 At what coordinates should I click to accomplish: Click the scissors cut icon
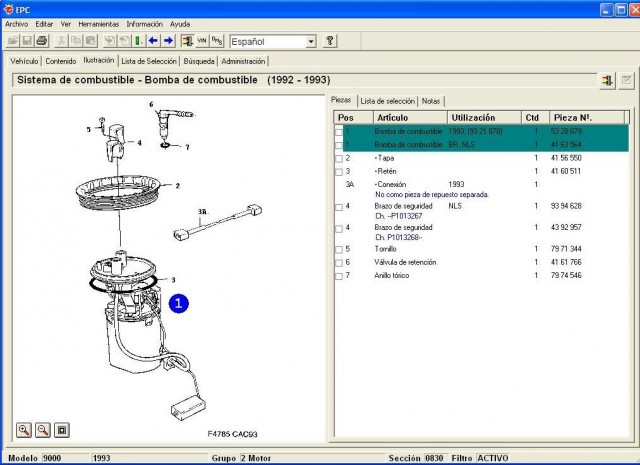(61, 41)
